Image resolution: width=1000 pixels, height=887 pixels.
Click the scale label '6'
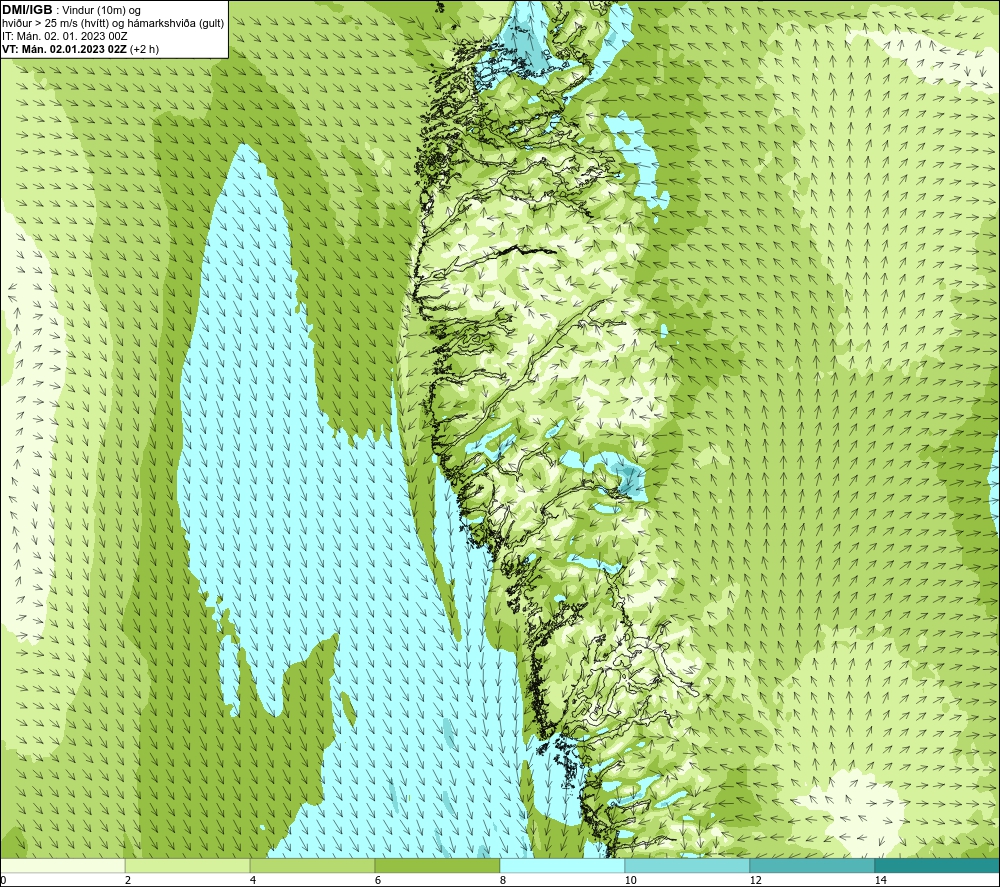(378, 880)
